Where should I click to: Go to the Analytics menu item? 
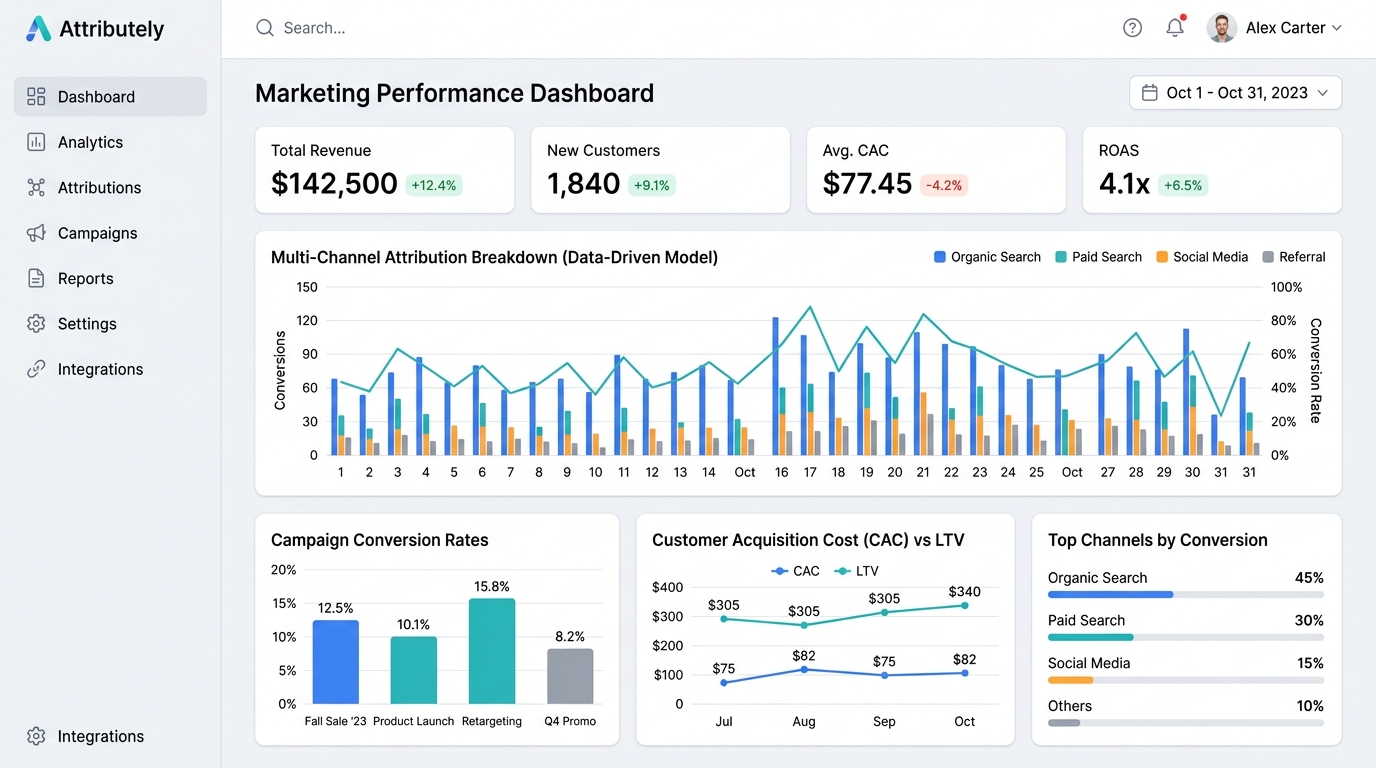pos(110,142)
